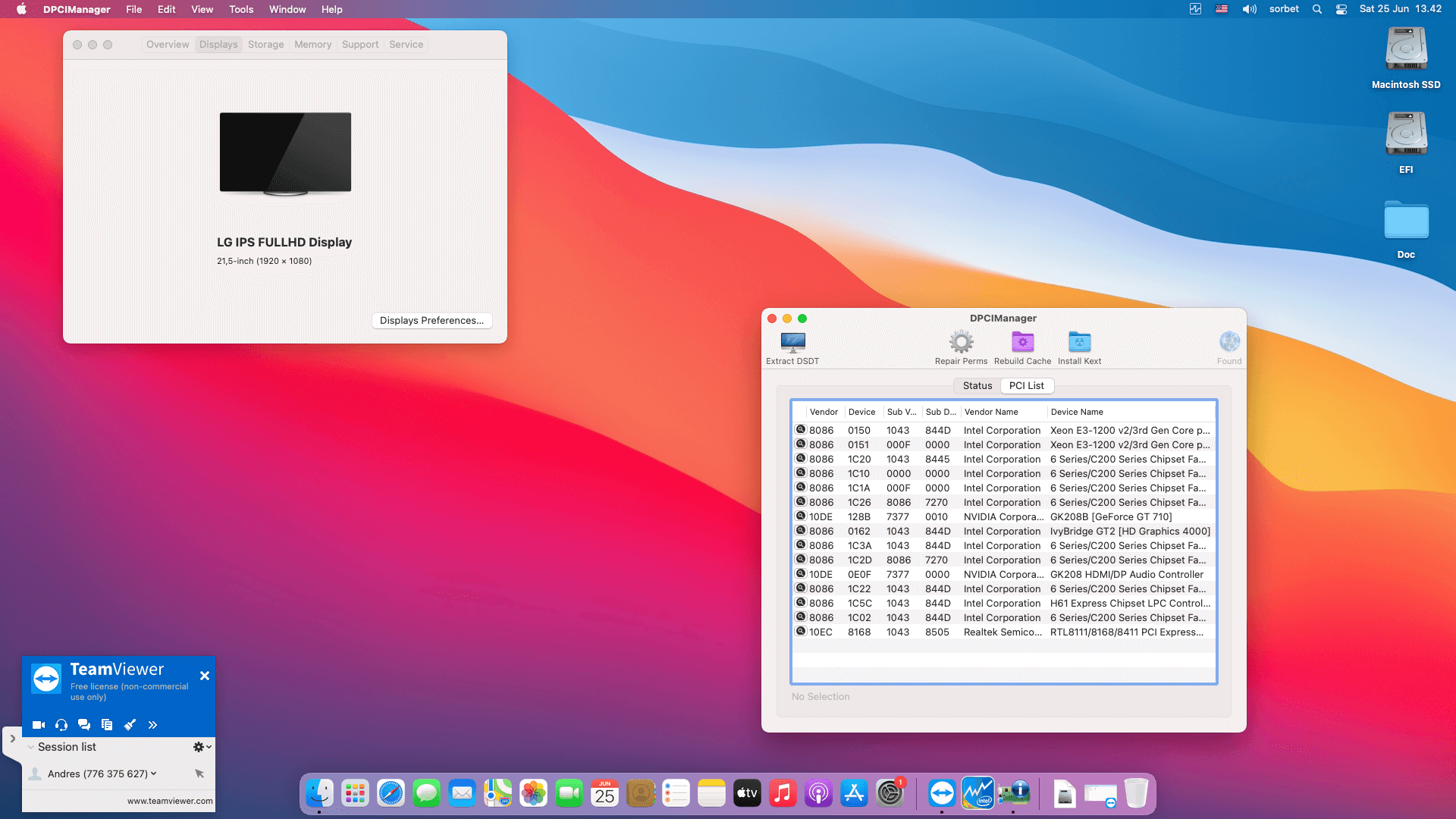The height and width of the screenshot is (819, 1456).
Task: Select the IvyBridge GT2 [HD Graphics 4000] row
Action: [x=1003, y=532]
